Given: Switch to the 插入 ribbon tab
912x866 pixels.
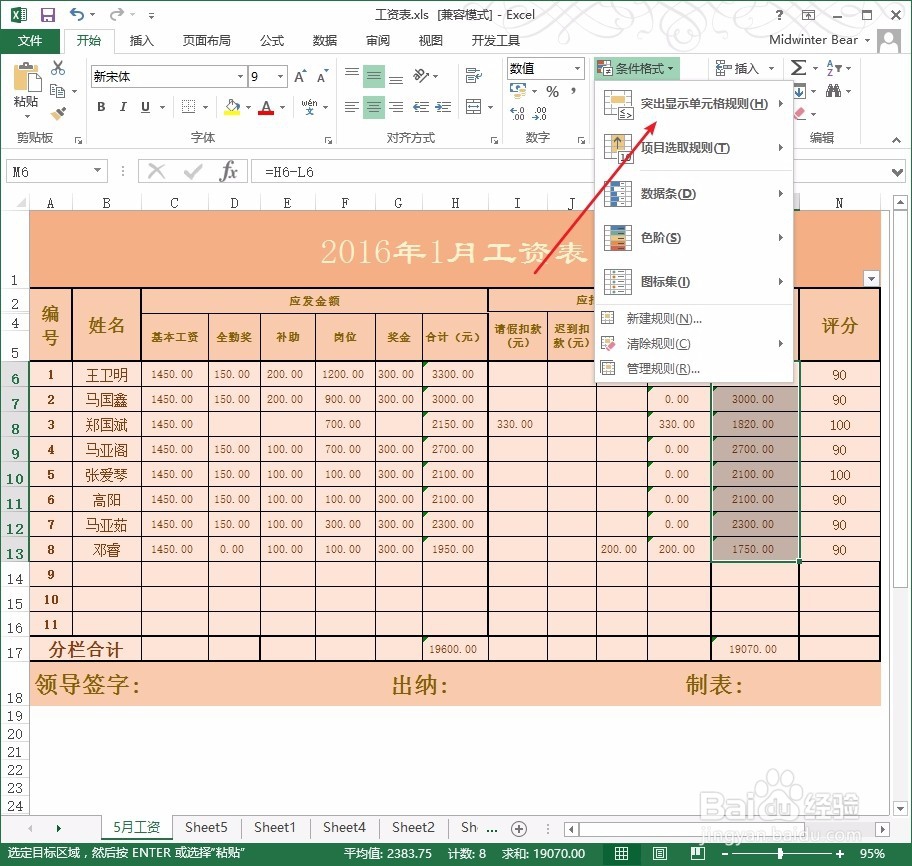Looking at the screenshot, I should [x=140, y=41].
